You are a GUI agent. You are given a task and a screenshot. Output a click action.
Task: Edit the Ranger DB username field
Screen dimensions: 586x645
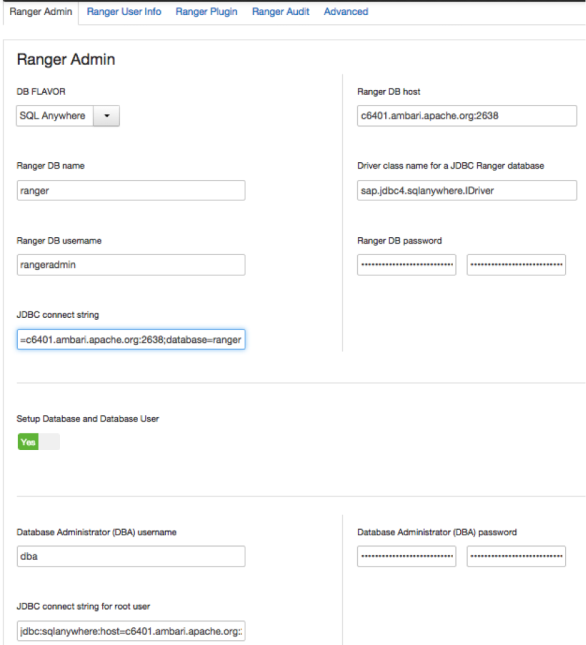pyautogui.click(x=131, y=265)
